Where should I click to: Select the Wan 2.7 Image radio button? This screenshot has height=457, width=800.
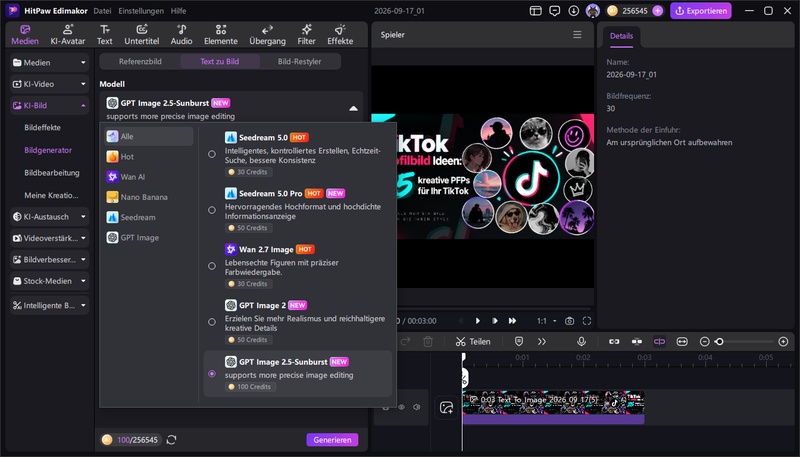[212, 266]
